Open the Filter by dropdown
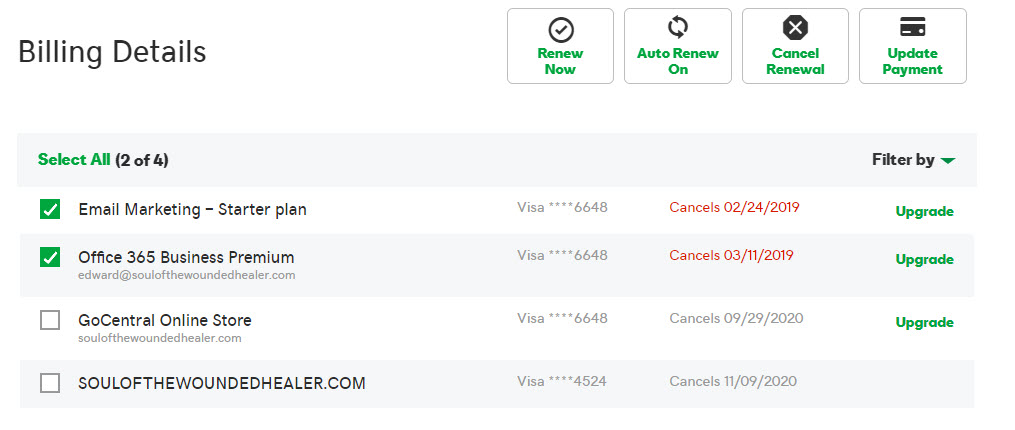Screen dimensions: 1015x430 point(913,160)
